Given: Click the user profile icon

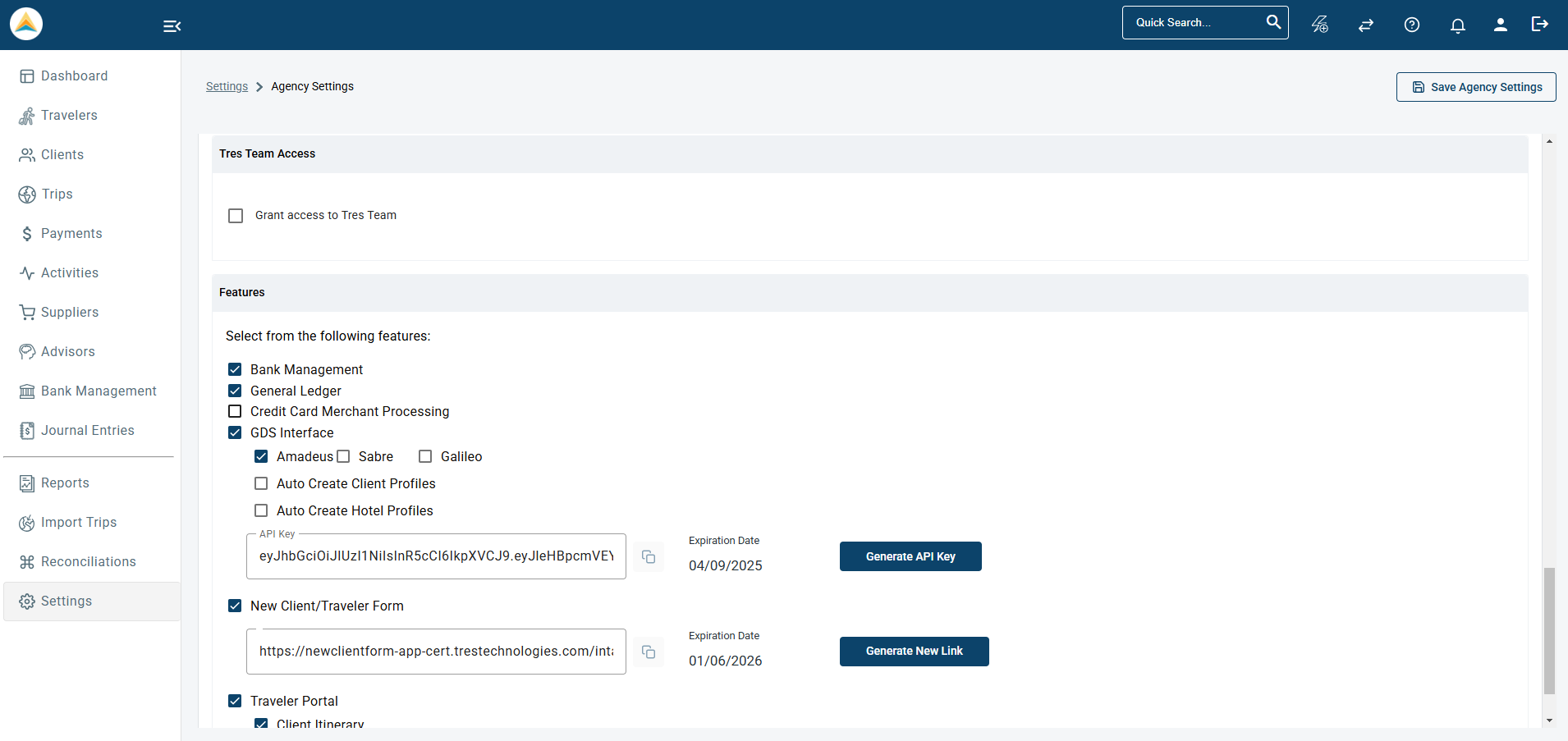Looking at the screenshot, I should (x=1499, y=25).
